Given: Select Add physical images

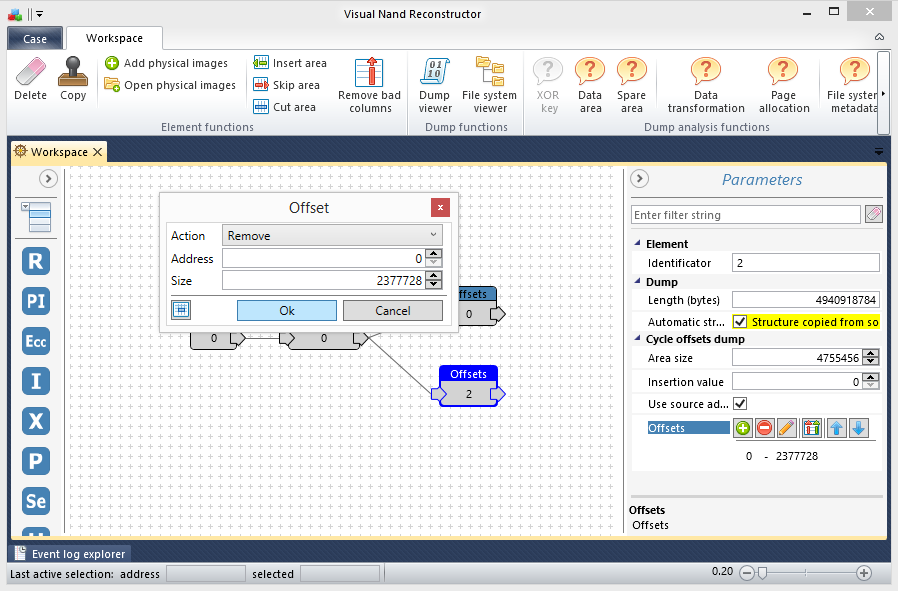Looking at the screenshot, I should (166, 63).
